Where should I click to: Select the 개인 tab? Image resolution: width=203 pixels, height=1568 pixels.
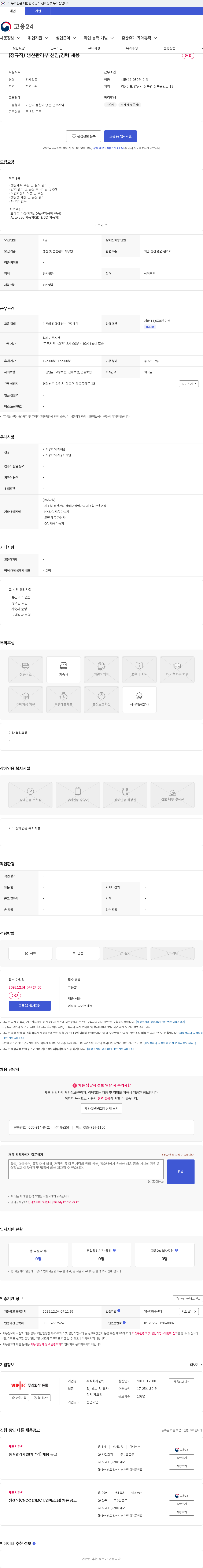tap(13, 11)
